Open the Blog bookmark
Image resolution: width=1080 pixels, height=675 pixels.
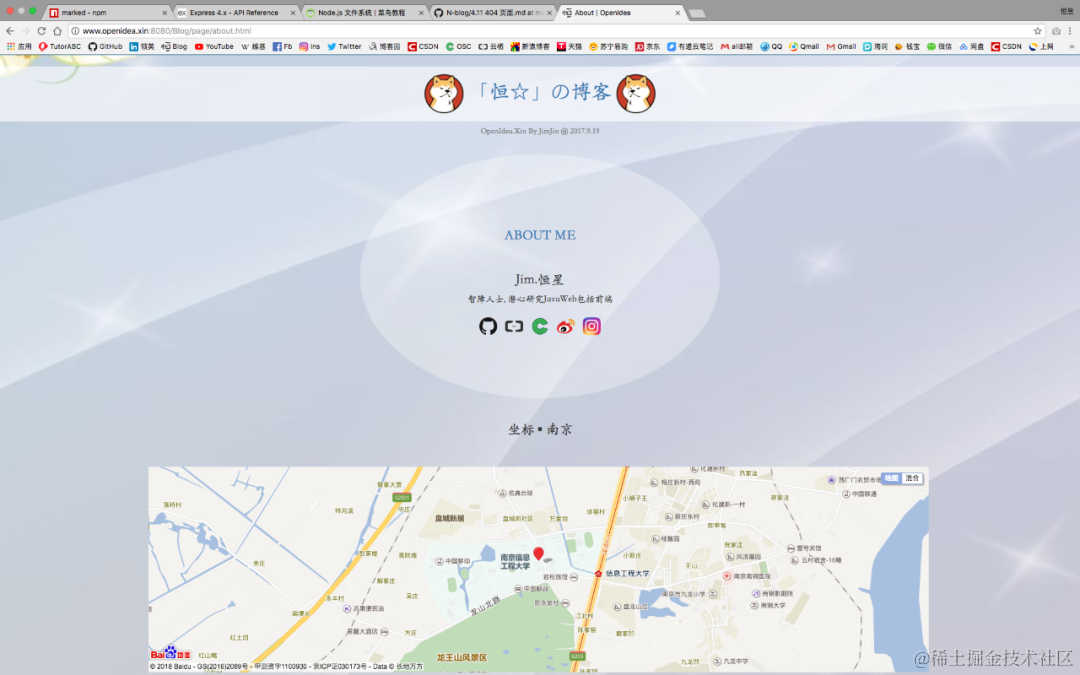pos(174,47)
